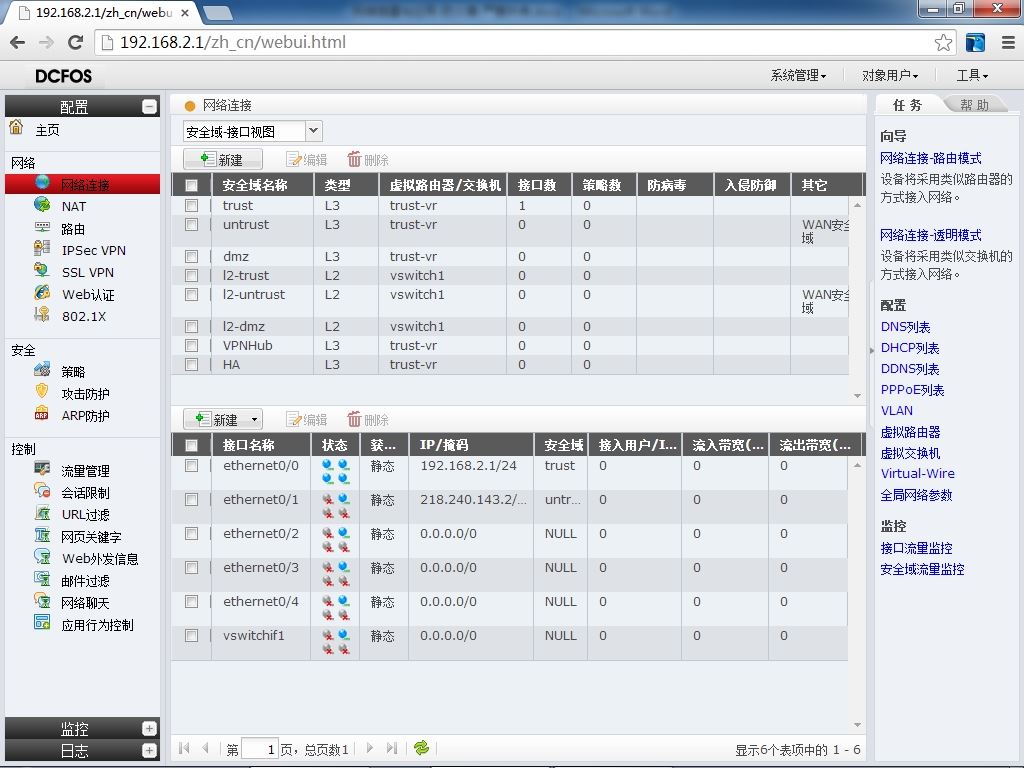Check the dmz zone checkbox

(191, 257)
